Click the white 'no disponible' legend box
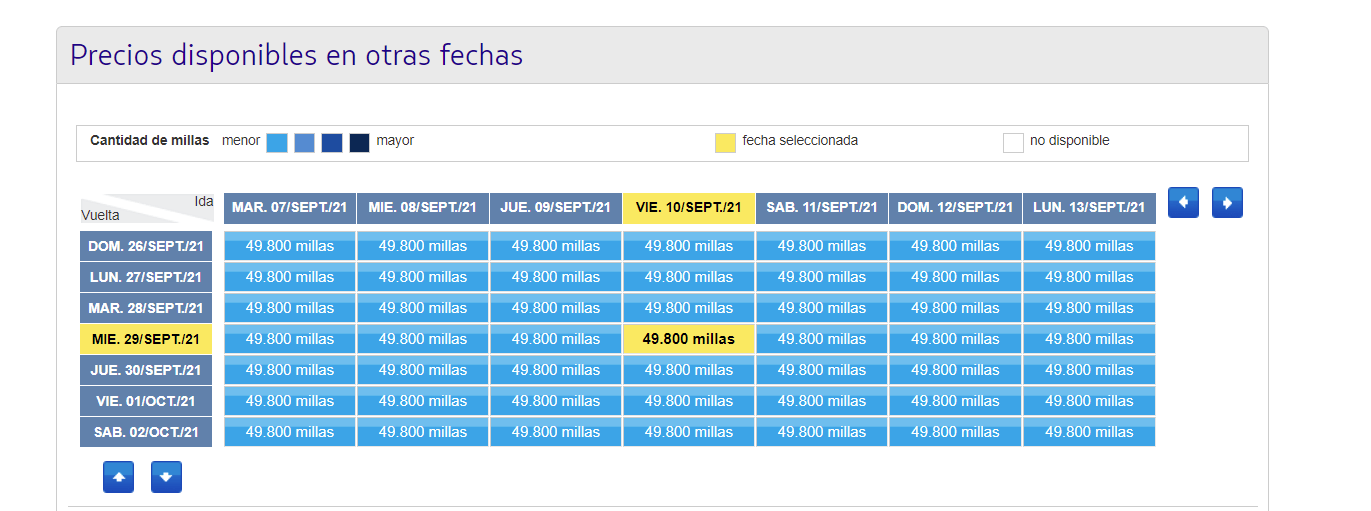Screen dimensions: 1371x511 [x=1013, y=142]
